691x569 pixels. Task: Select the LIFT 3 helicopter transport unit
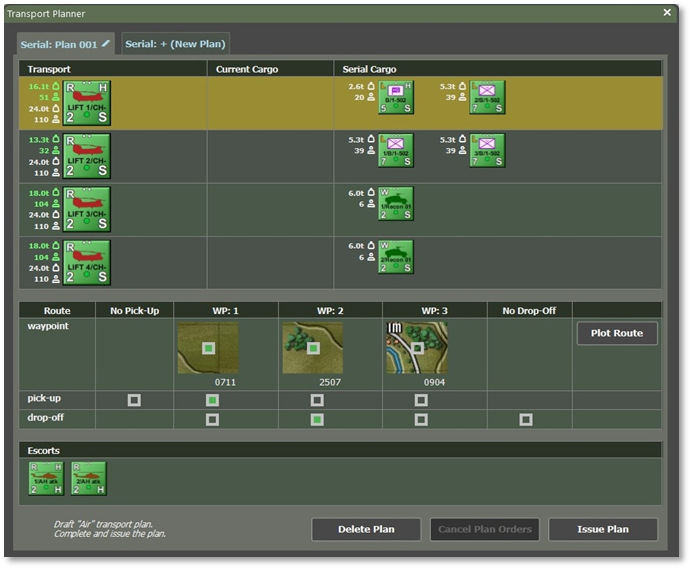coord(87,209)
